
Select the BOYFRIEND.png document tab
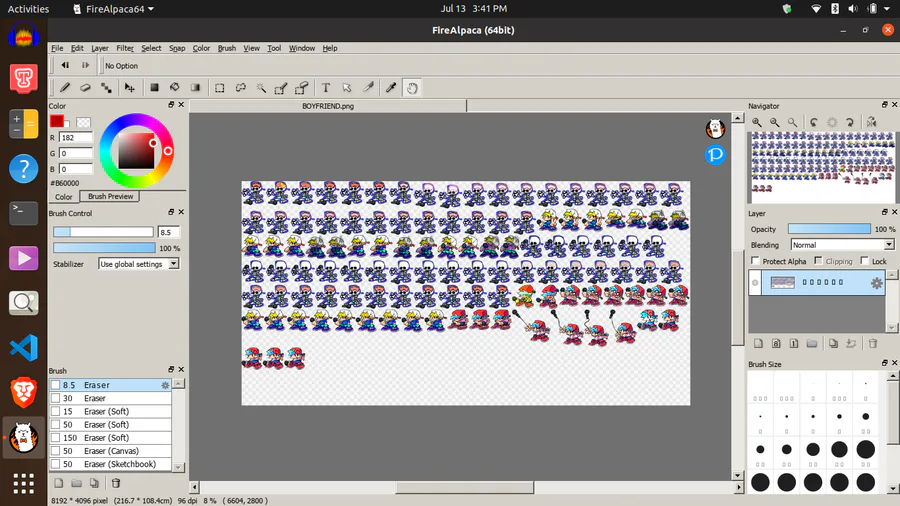tap(328, 106)
